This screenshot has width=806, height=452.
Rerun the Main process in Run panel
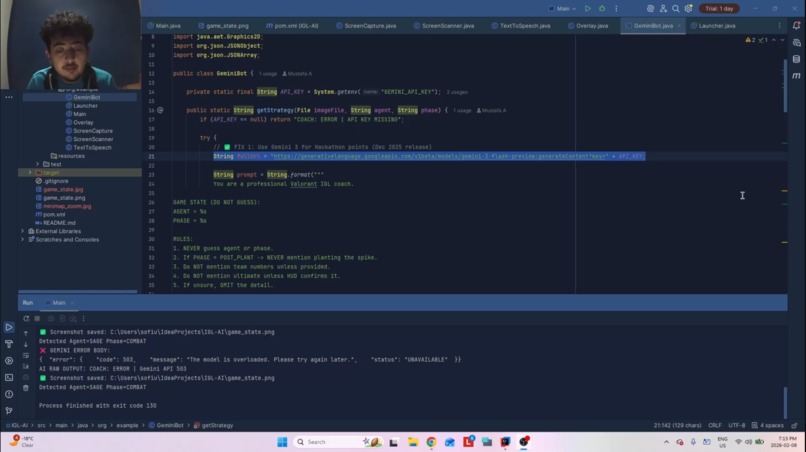(x=26, y=319)
